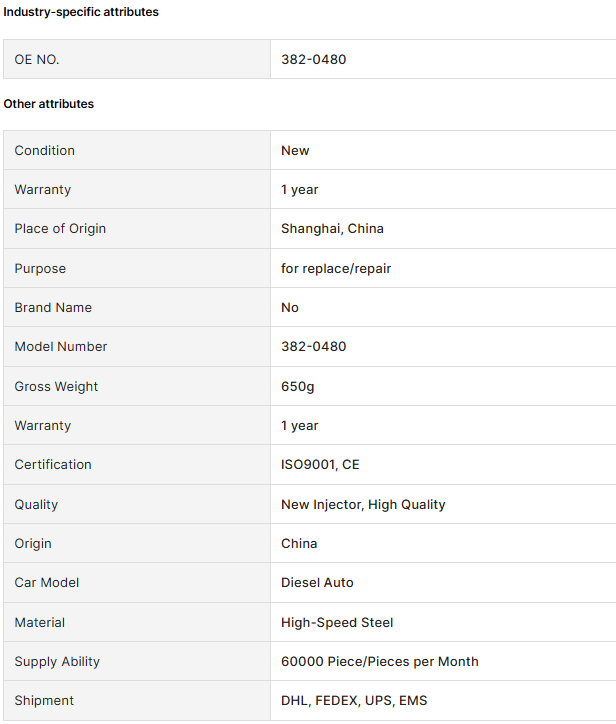Click the OE NO. value 382-0480
Screen dimensions: 616x724
coord(314,60)
